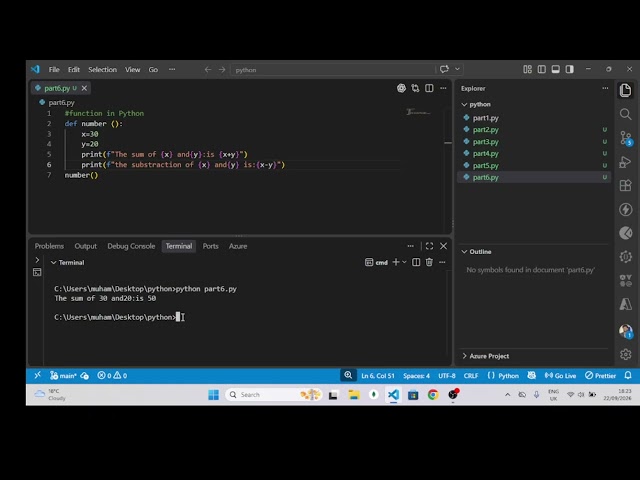Screen dimensions: 640x480
Task: Open the Extensions view
Action: tap(625, 185)
